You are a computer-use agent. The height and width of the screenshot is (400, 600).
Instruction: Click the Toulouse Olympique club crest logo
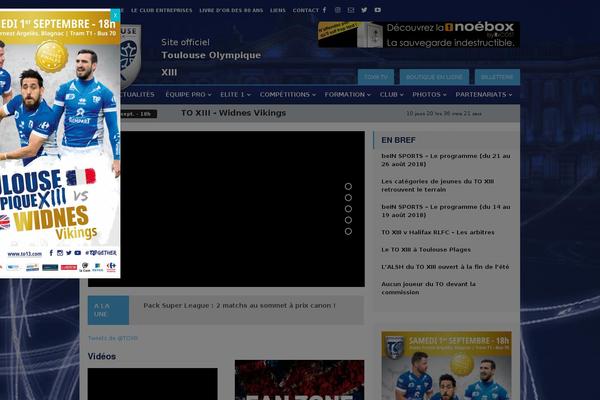click(131, 56)
